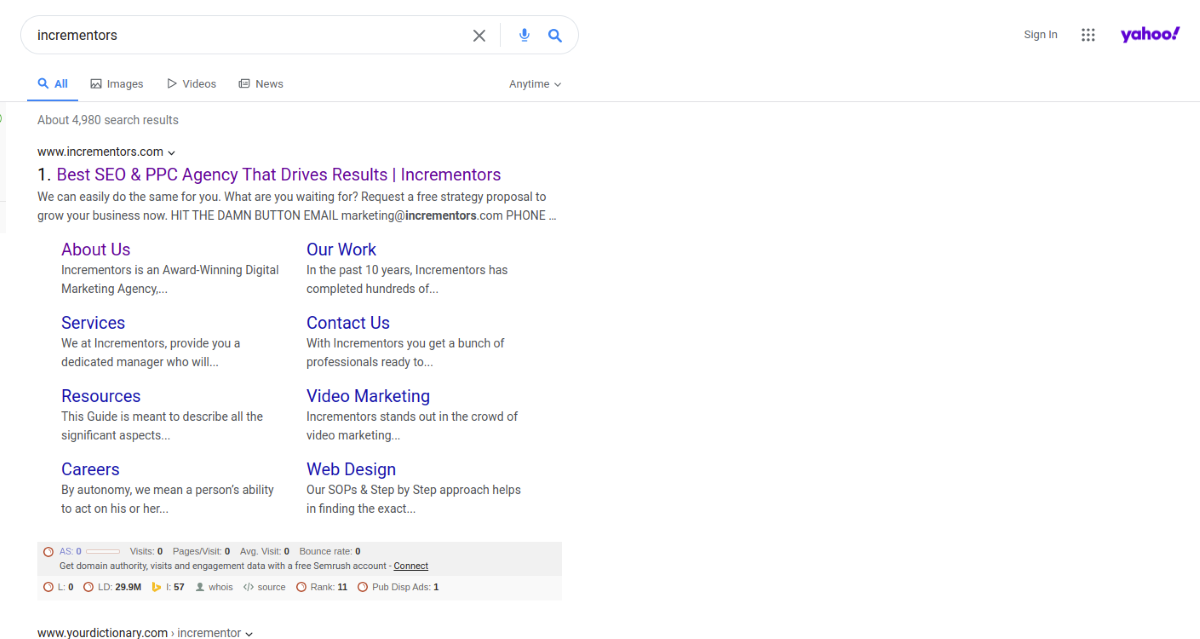Image resolution: width=1200 pixels, height=639 pixels.
Task: Click the Visits: 0 metric
Action: (x=146, y=551)
